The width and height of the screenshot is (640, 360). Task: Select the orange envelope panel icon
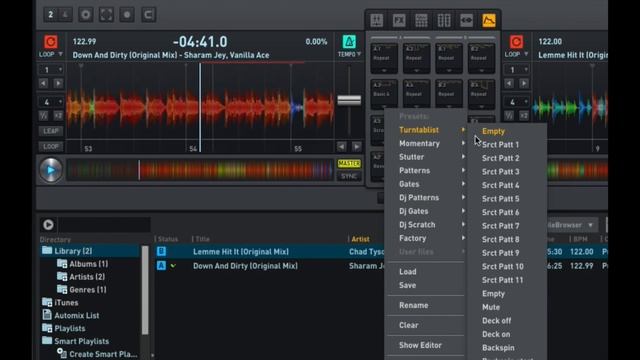489,20
